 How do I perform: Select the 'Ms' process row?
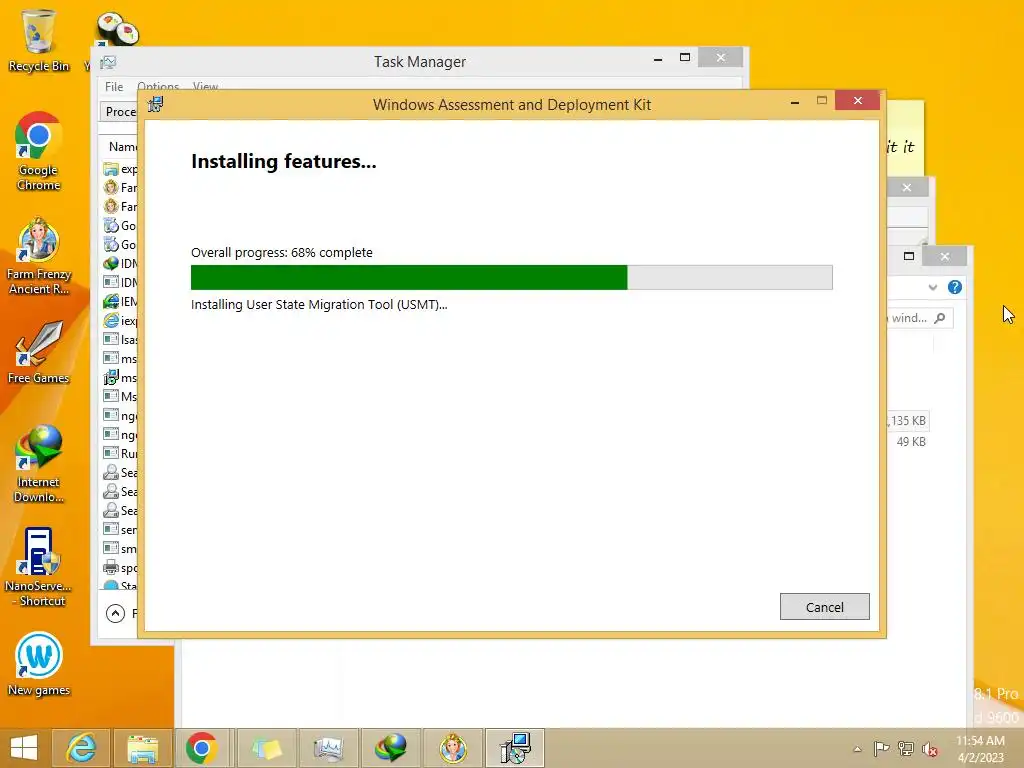(120, 396)
